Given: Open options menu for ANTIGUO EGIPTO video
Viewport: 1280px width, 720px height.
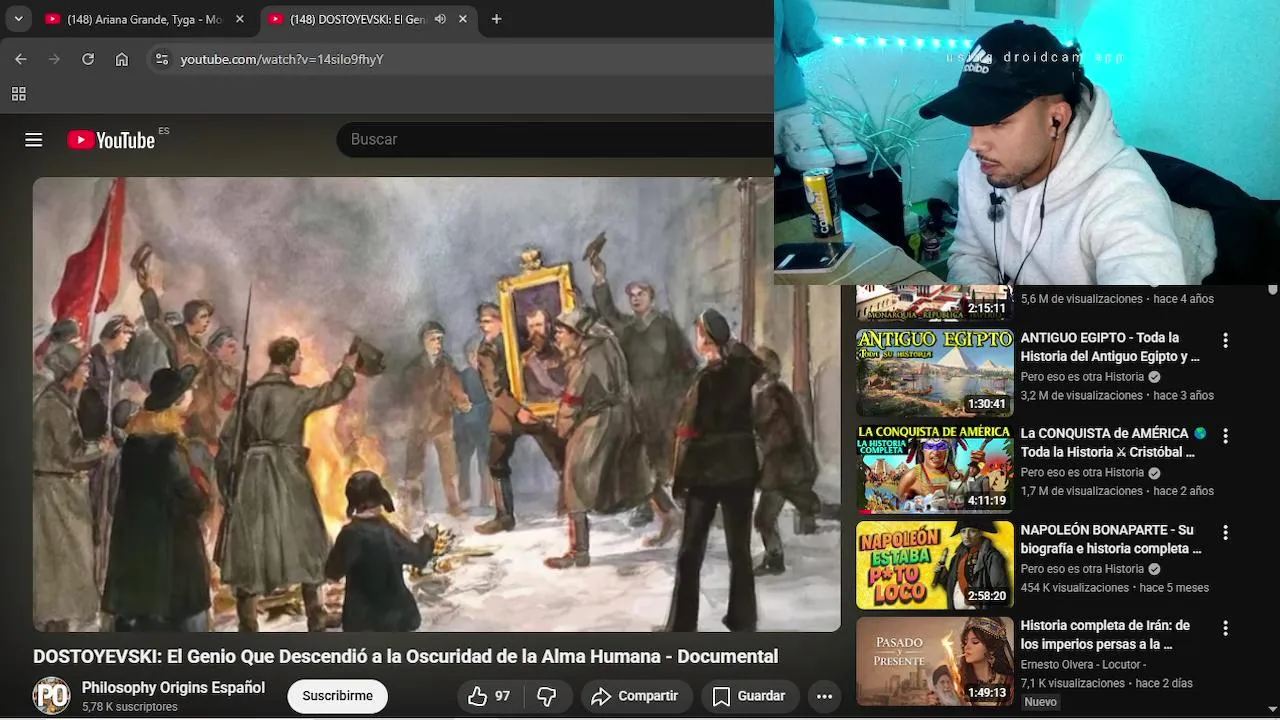Looking at the screenshot, I should (x=1225, y=340).
